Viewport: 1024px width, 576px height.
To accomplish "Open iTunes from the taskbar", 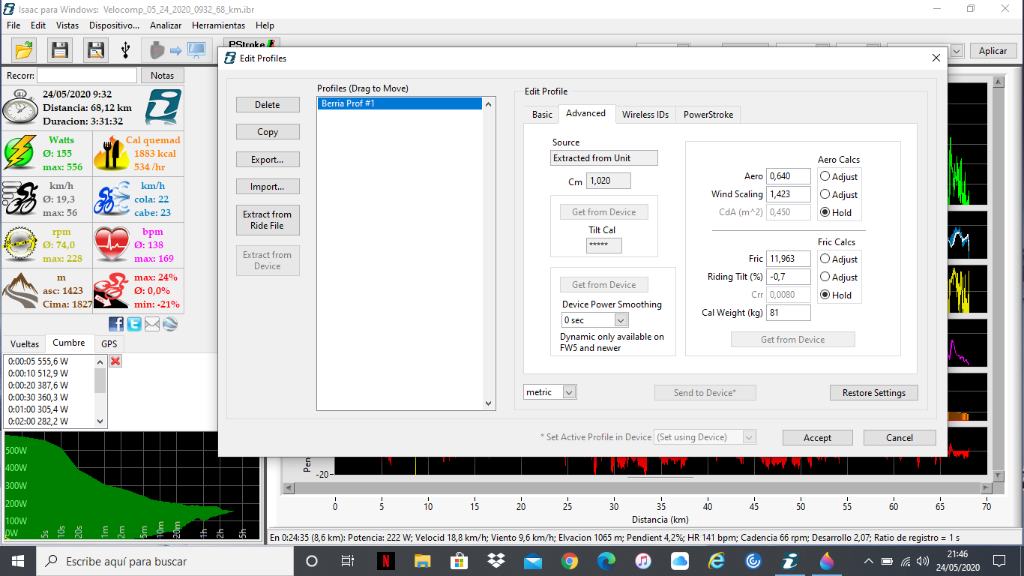I will click(x=643, y=561).
